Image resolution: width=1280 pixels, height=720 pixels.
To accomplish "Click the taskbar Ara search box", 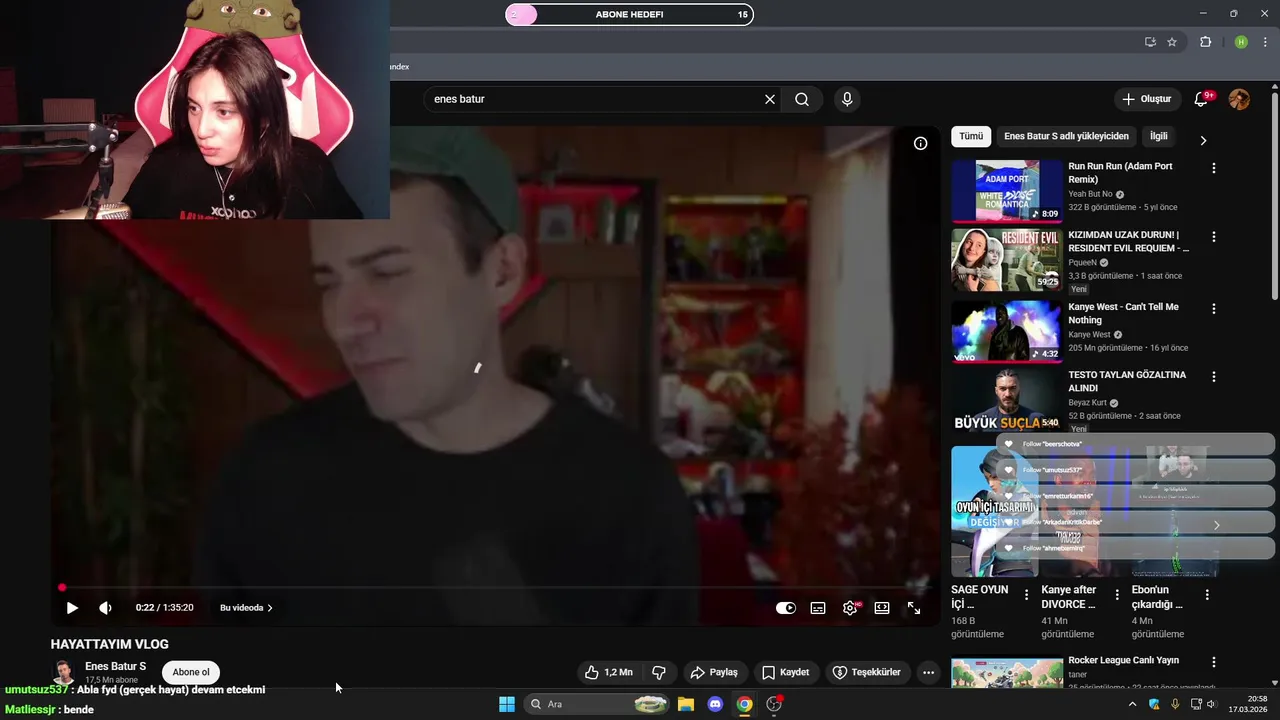I will coord(597,704).
